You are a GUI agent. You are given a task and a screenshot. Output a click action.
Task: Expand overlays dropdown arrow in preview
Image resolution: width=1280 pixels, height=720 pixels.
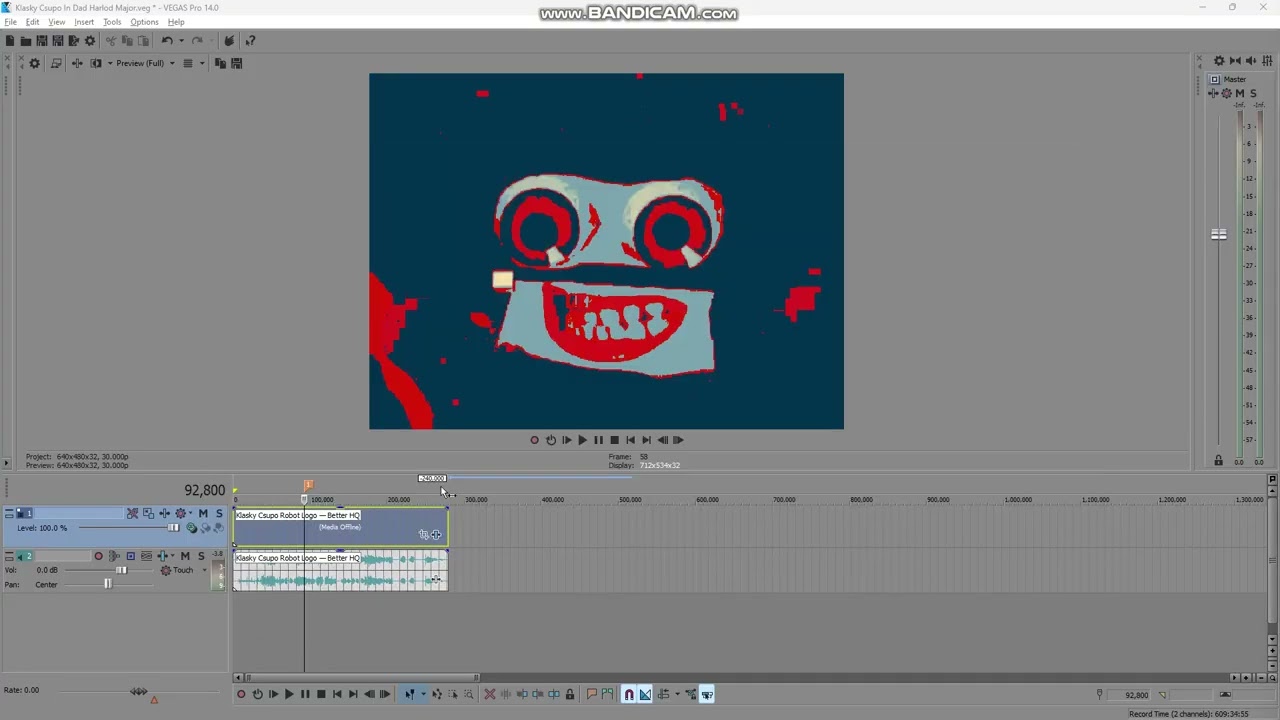tap(201, 63)
